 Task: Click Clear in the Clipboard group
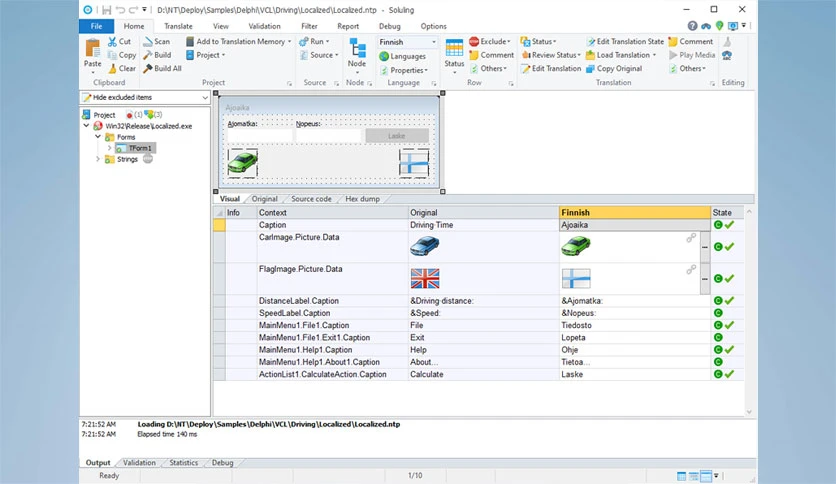click(x=122, y=68)
